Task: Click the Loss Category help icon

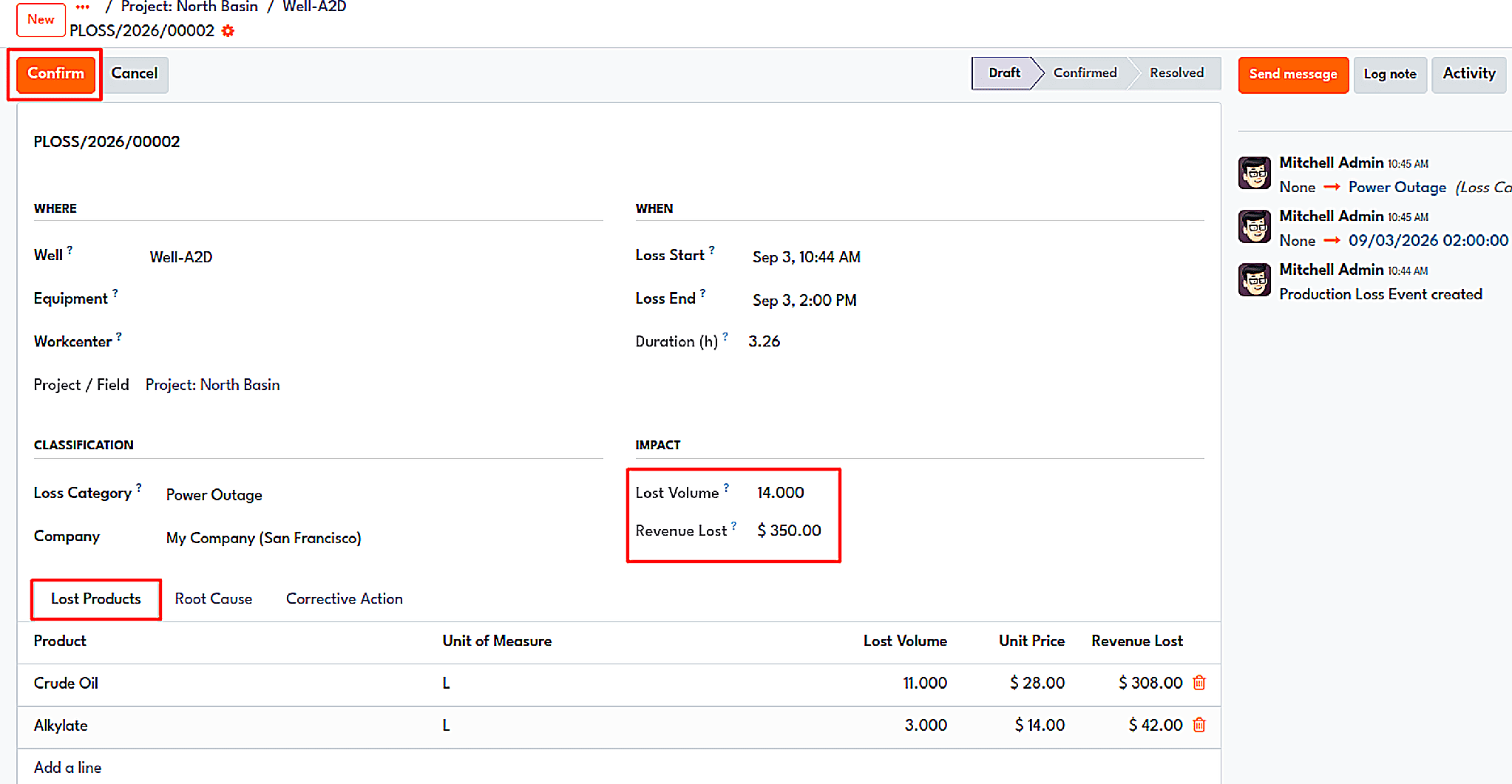Action: click(138, 488)
